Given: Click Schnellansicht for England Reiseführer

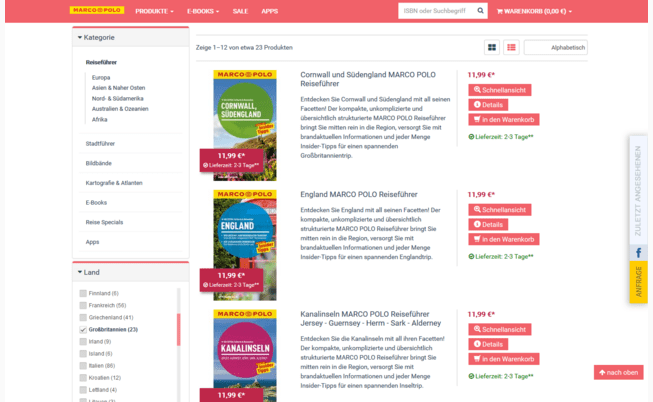Looking at the screenshot, I should coord(499,210).
